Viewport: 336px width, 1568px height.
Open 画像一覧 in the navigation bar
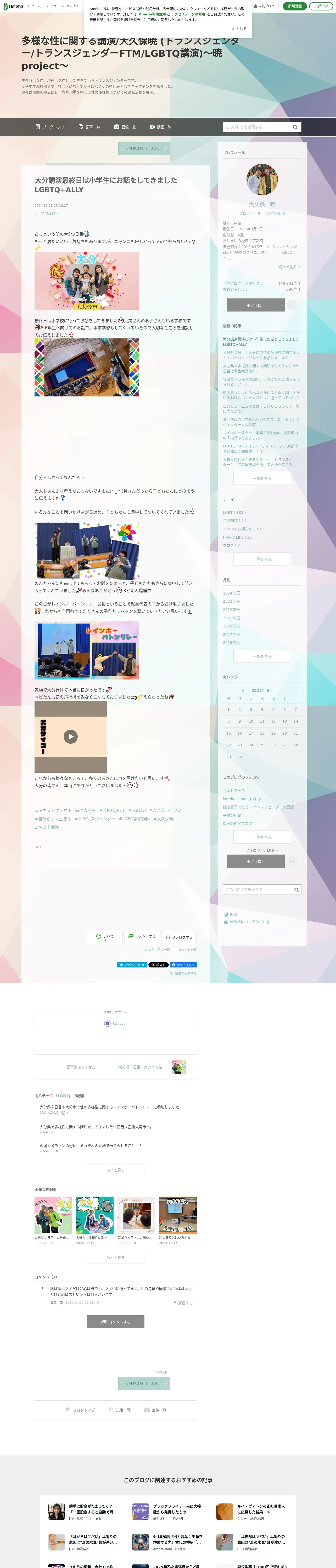(x=125, y=127)
